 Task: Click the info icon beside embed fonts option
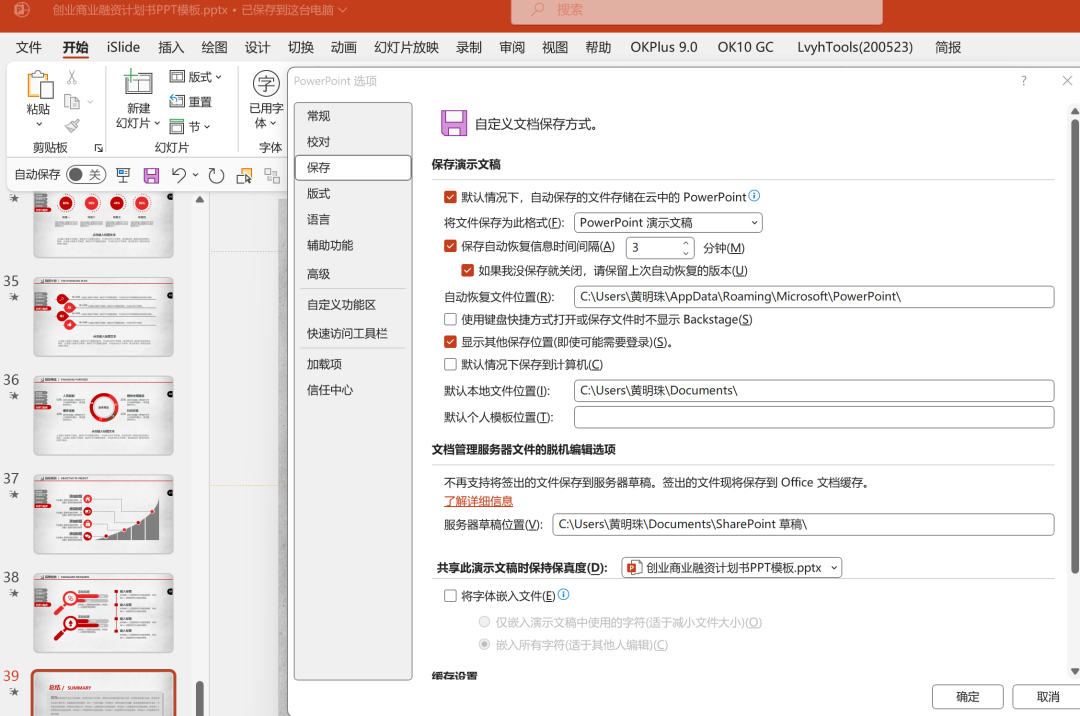click(x=563, y=595)
